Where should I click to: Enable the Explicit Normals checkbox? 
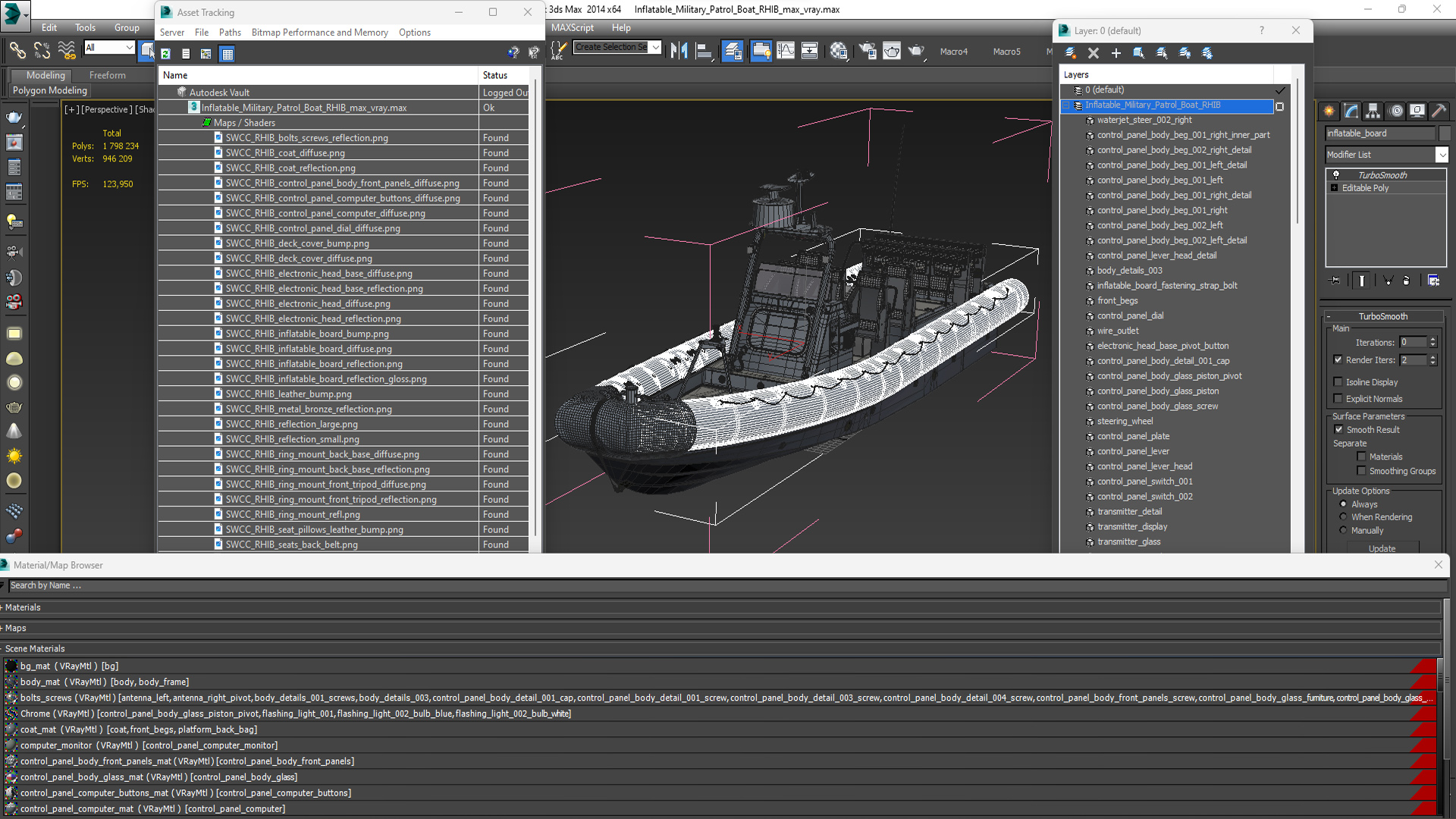[1338, 399]
